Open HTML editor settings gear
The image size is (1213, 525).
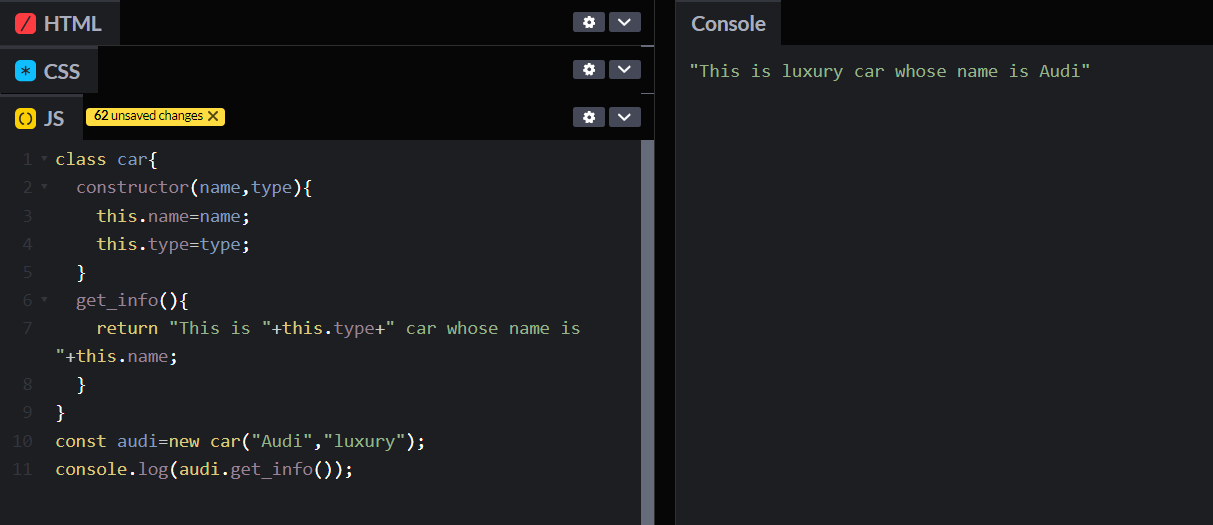[x=589, y=22]
